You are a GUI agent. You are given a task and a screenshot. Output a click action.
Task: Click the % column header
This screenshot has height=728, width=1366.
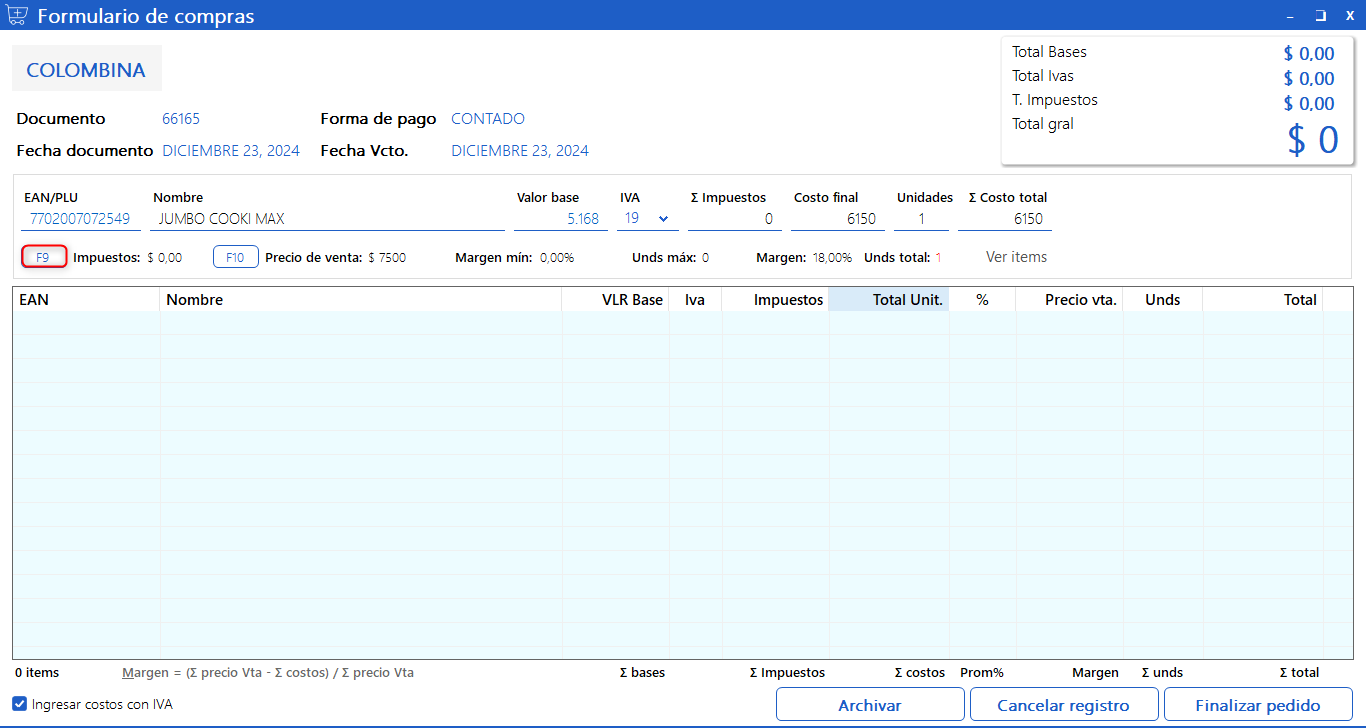(x=982, y=299)
